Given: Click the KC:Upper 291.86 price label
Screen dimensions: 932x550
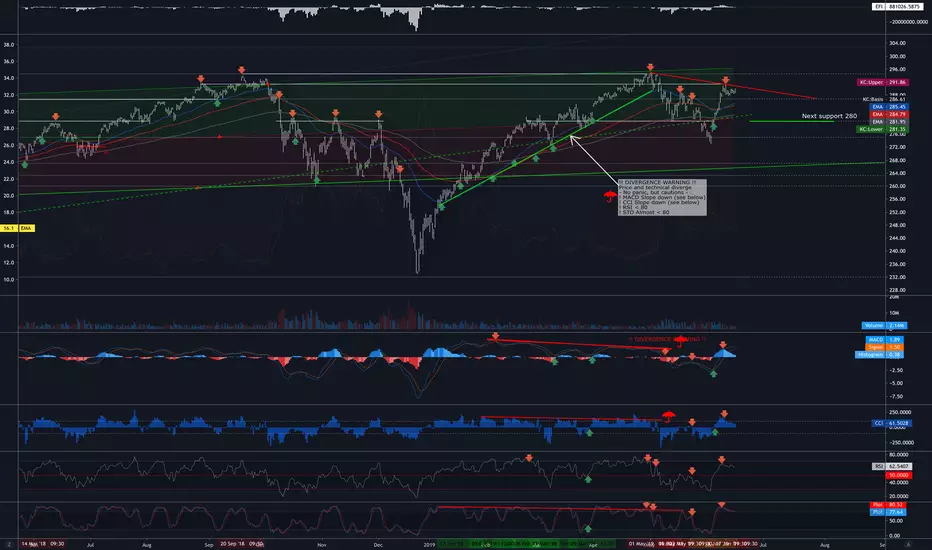Looking at the screenshot, I should [883, 82].
